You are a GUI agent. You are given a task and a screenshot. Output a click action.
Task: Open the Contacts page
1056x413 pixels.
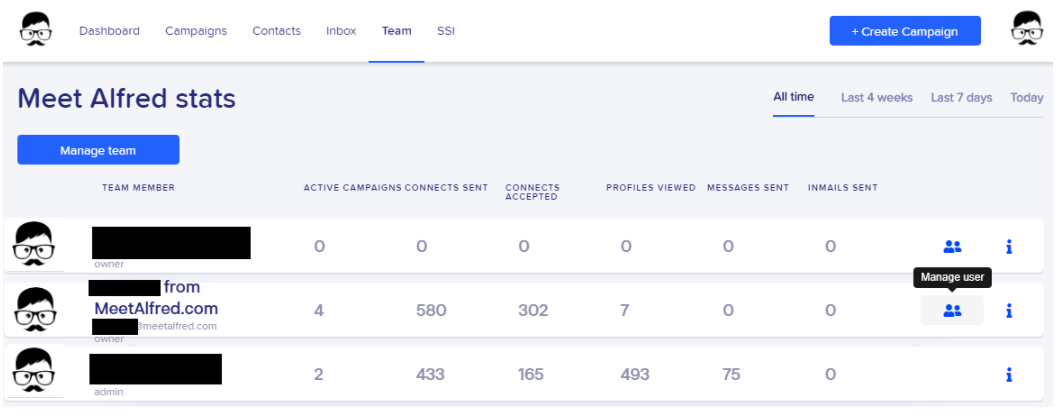[x=276, y=31]
